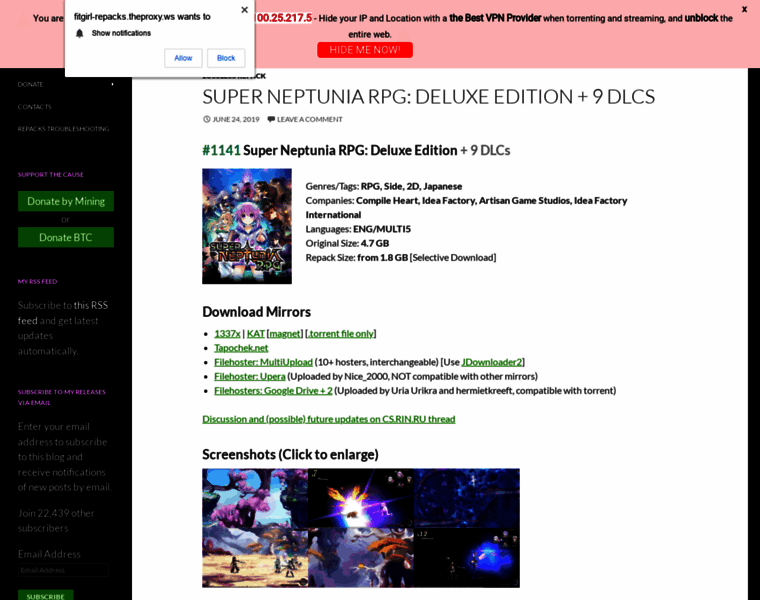This screenshot has height=600, width=760.
Task: Enlarge the top-middle battle flash screenshot
Action: tap(361, 498)
